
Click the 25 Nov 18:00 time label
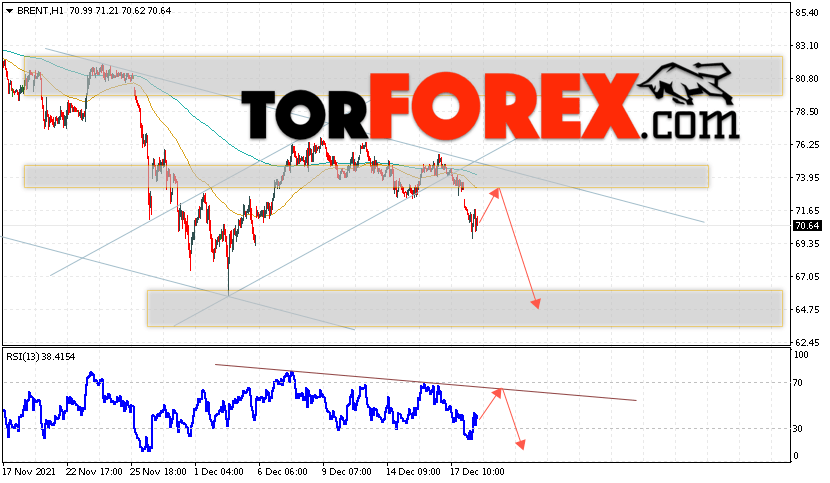(x=158, y=471)
